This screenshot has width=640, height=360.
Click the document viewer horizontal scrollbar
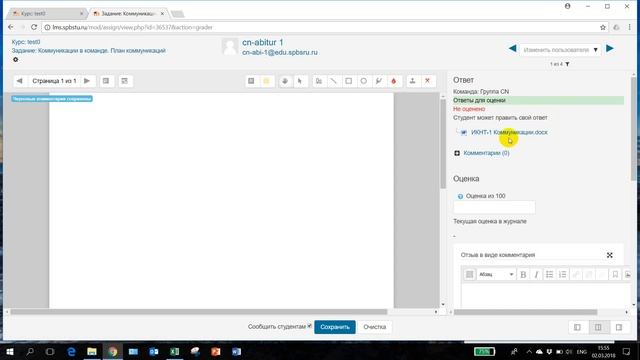tap(199, 312)
